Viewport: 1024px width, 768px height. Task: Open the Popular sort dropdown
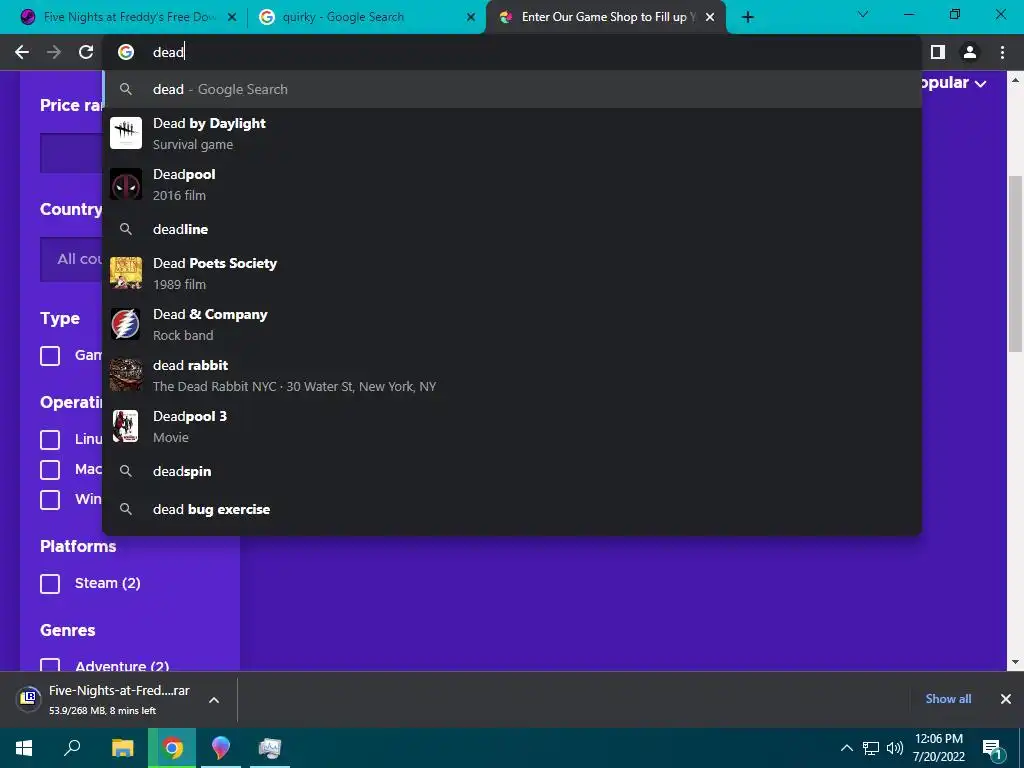pos(955,83)
